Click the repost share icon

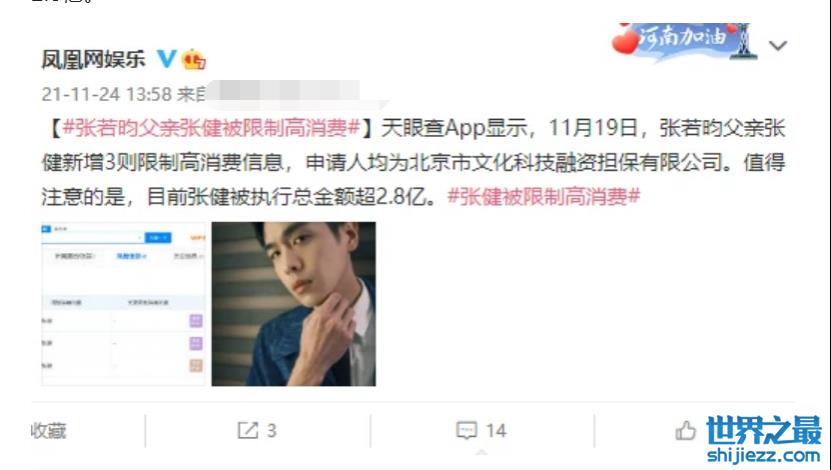coord(247,430)
